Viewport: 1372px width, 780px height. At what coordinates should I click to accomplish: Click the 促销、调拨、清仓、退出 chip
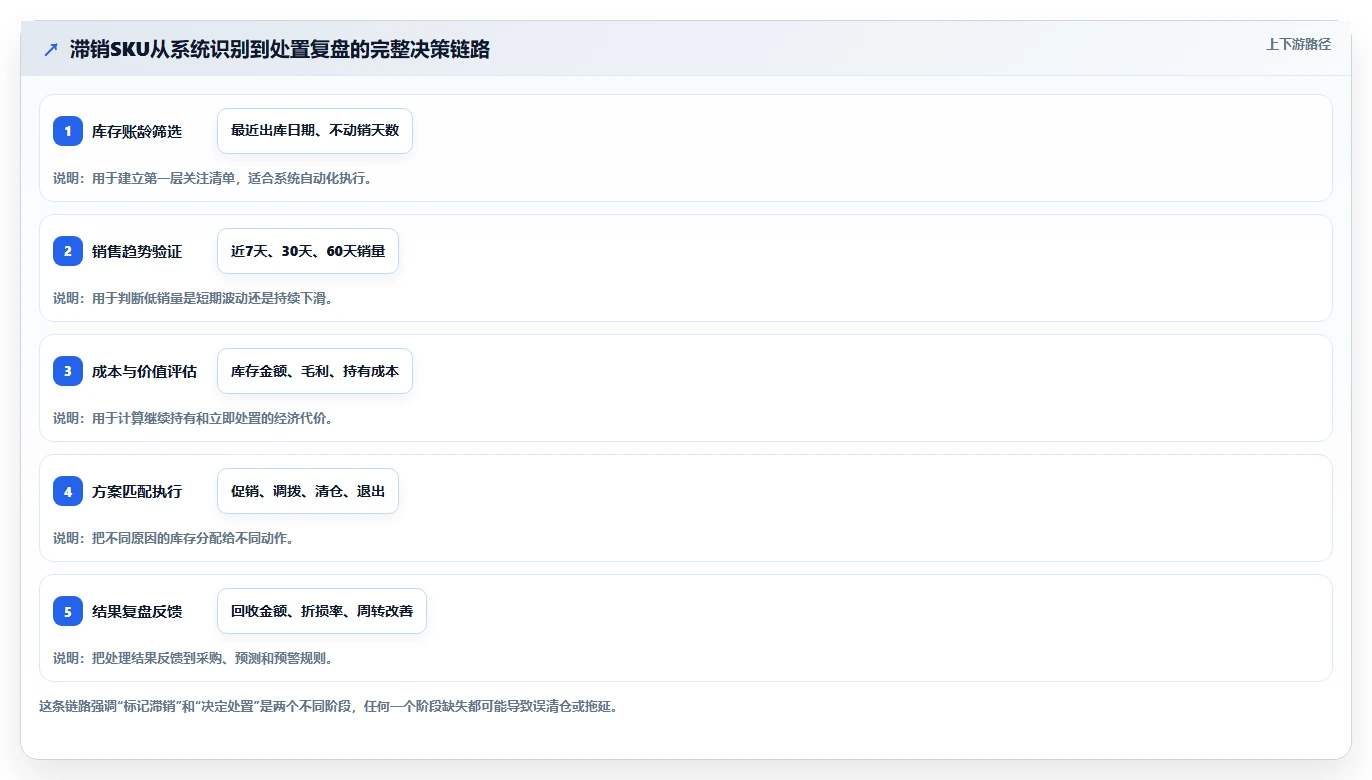pyautogui.click(x=308, y=491)
